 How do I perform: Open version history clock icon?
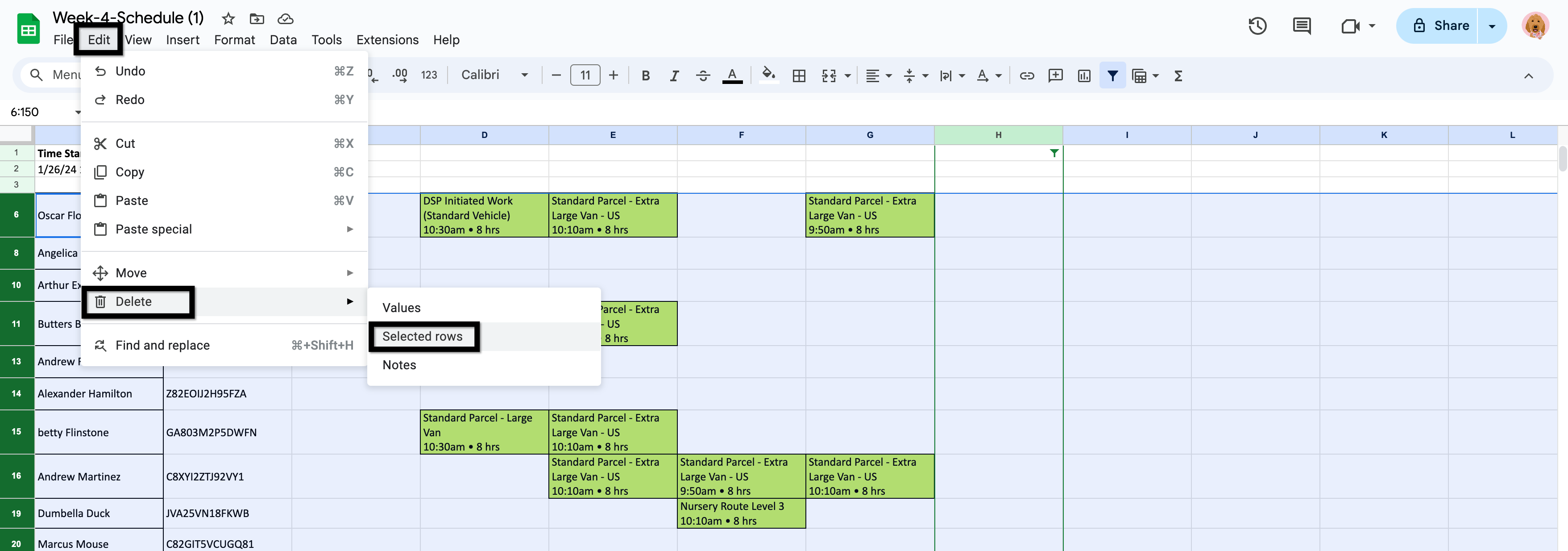[1257, 25]
